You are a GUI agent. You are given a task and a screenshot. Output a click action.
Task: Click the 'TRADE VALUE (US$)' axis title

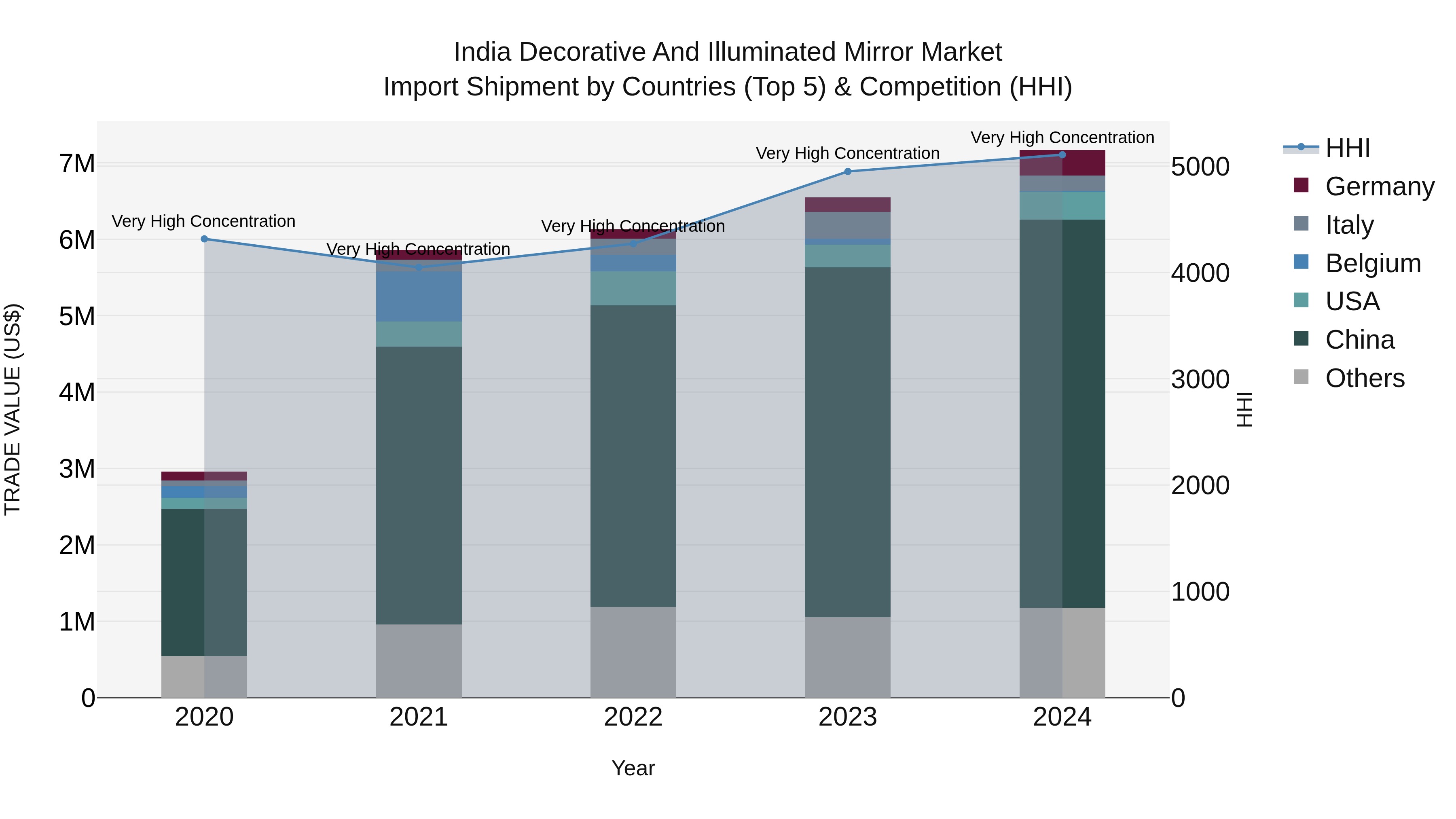13,409
